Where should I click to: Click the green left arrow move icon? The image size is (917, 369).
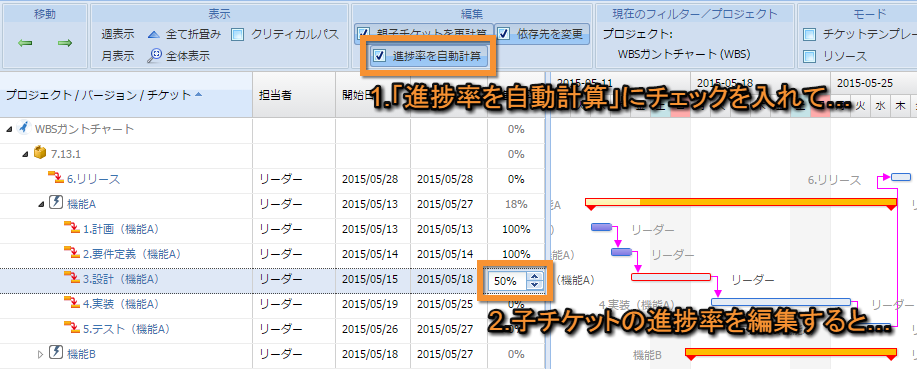coord(25,43)
